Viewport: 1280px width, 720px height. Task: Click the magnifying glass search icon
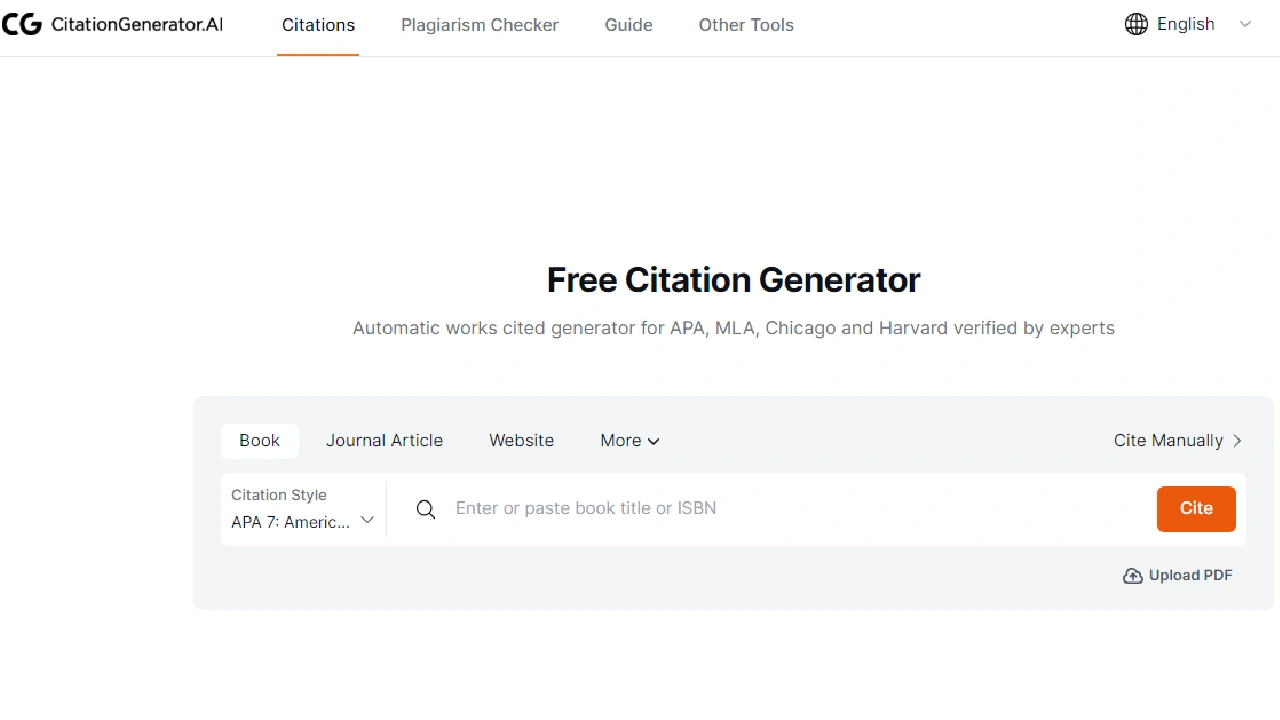pyautogui.click(x=426, y=509)
